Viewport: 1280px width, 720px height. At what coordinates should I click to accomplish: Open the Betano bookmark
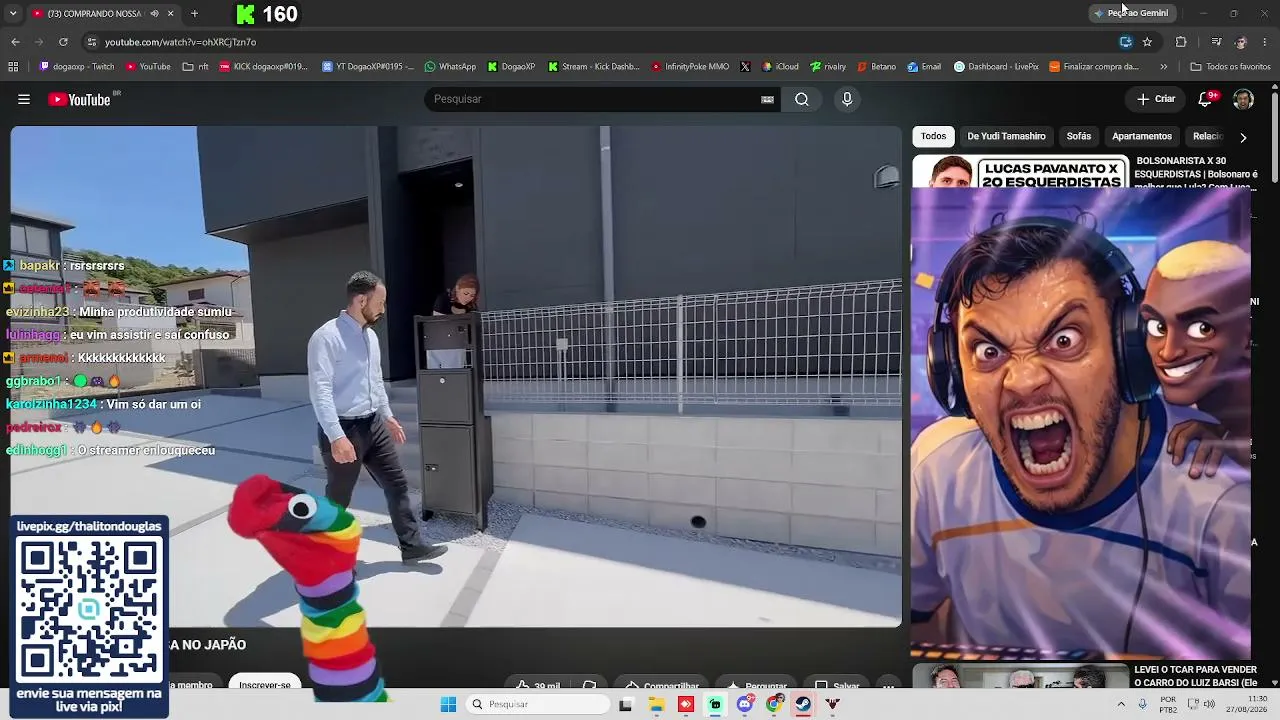click(877, 67)
